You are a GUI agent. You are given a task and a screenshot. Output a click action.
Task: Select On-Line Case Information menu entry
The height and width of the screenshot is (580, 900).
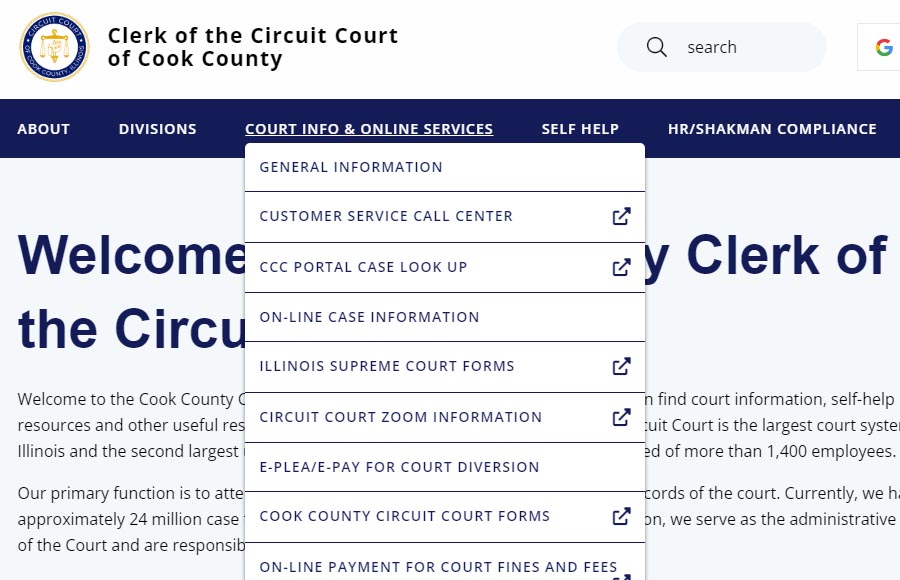[x=445, y=317]
